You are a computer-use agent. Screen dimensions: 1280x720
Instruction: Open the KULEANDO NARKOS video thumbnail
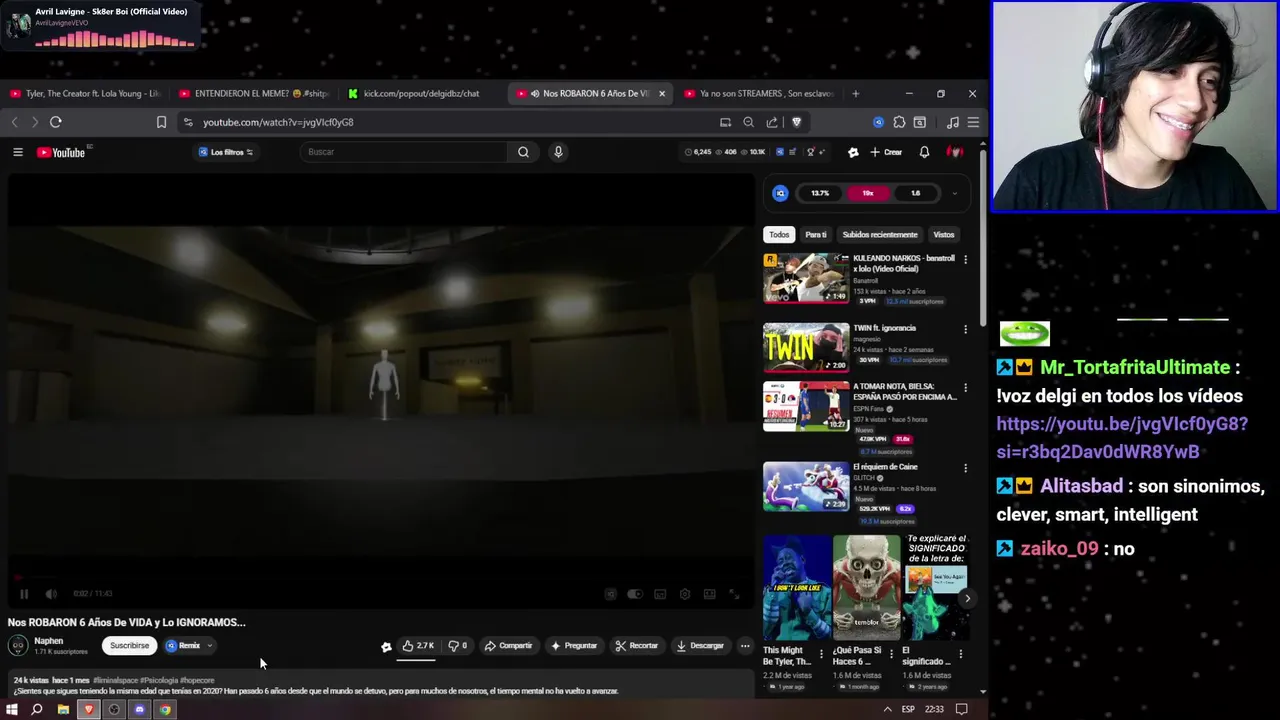point(806,278)
